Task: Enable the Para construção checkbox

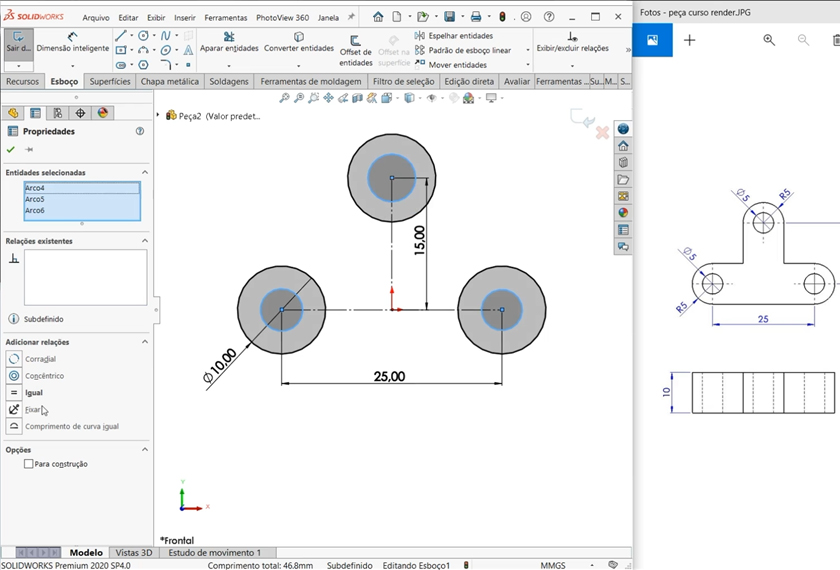Action: tap(29, 464)
